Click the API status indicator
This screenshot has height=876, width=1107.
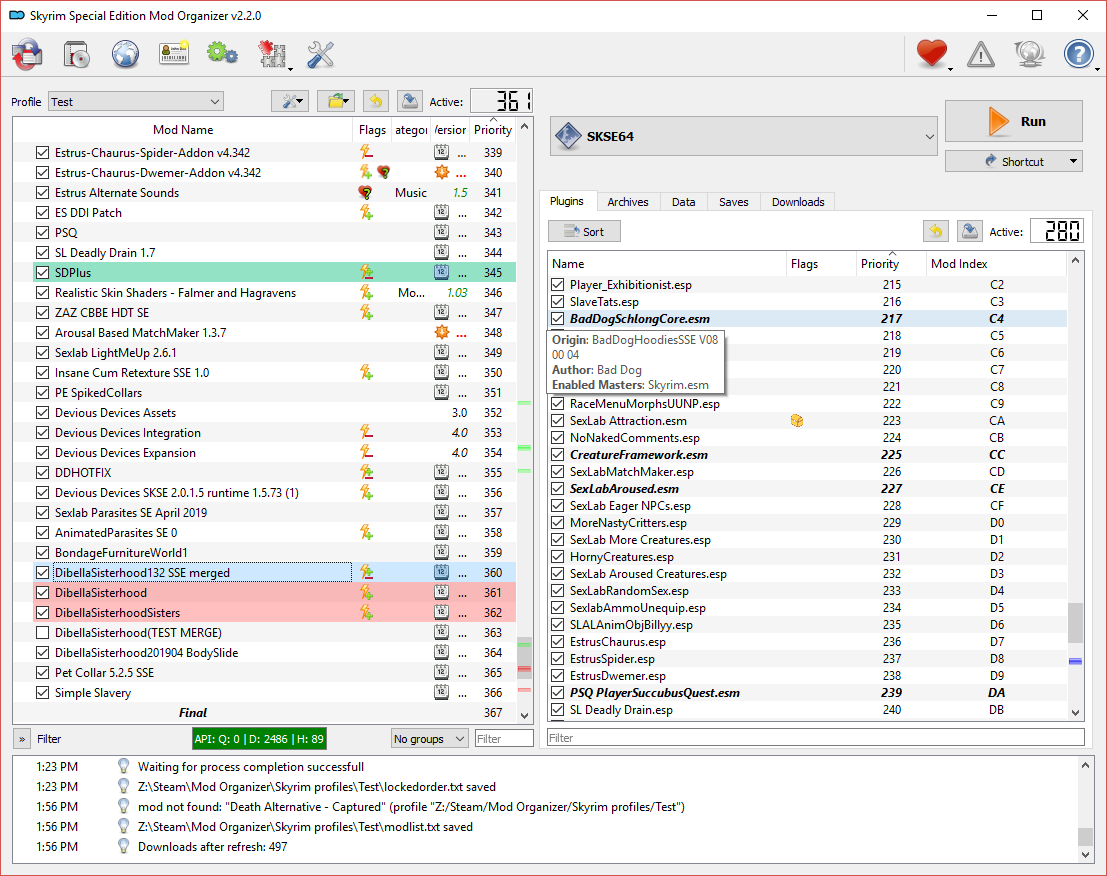pos(259,739)
